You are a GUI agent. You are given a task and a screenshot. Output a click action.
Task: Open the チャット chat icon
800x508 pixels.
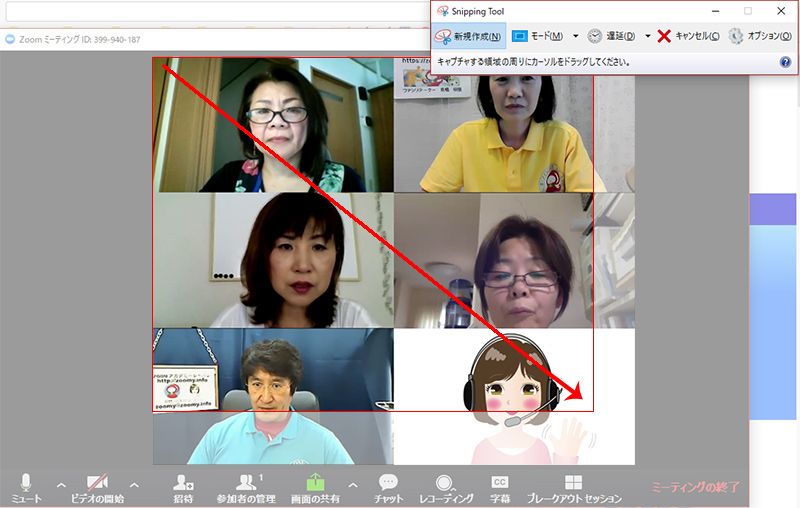tap(388, 487)
